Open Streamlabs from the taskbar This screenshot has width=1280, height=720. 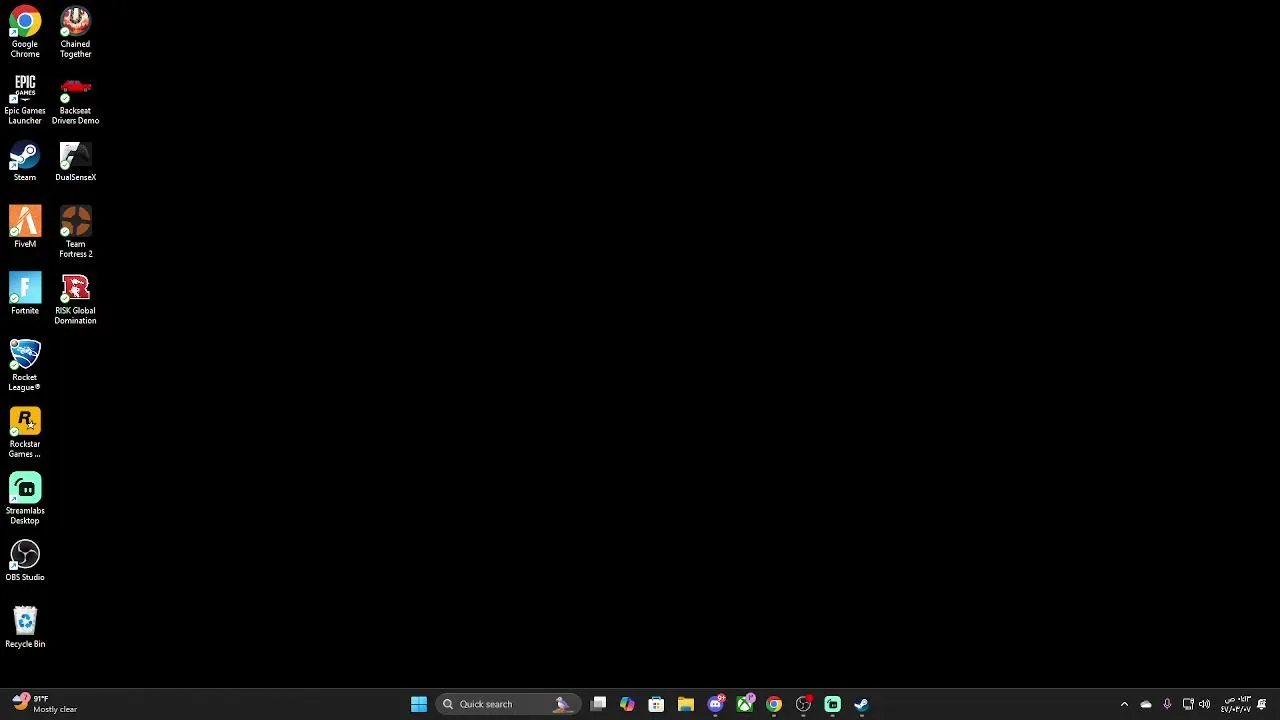(832, 704)
